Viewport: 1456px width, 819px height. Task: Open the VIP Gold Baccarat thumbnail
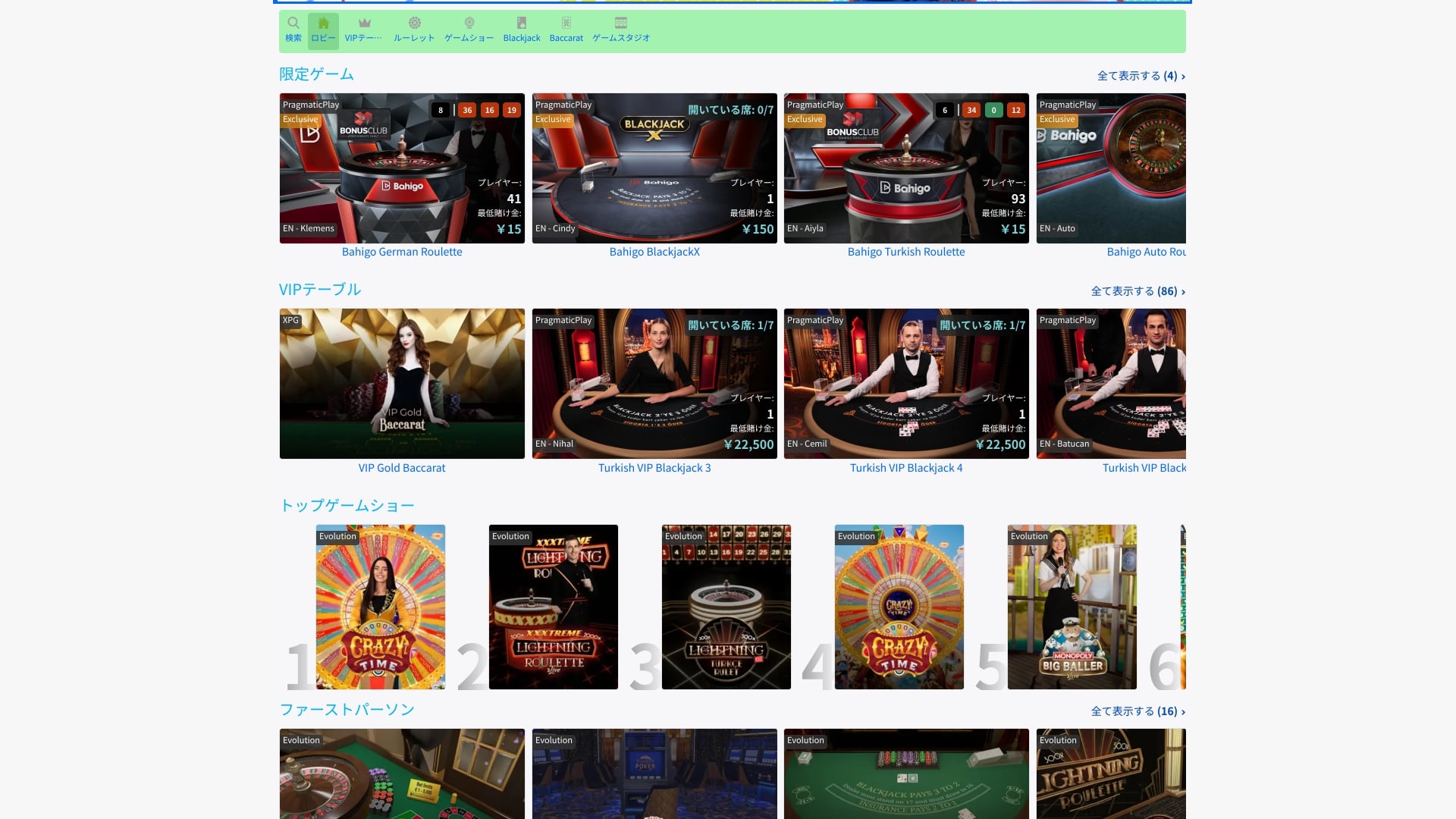click(x=402, y=383)
